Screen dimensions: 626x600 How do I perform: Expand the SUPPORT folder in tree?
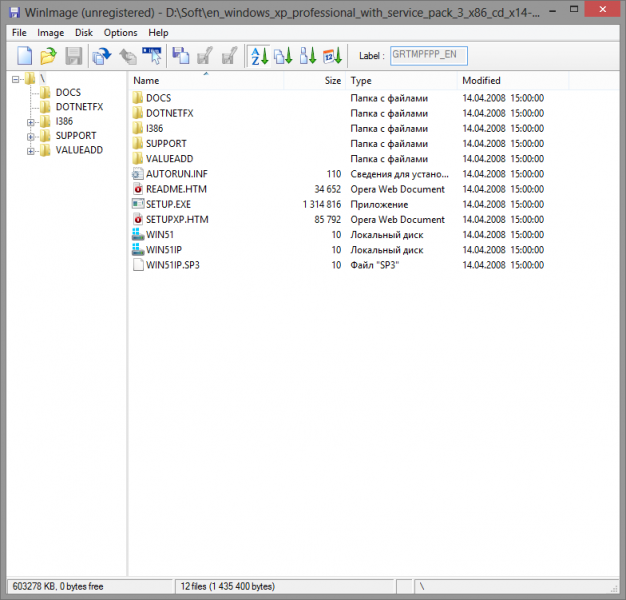[30, 137]
